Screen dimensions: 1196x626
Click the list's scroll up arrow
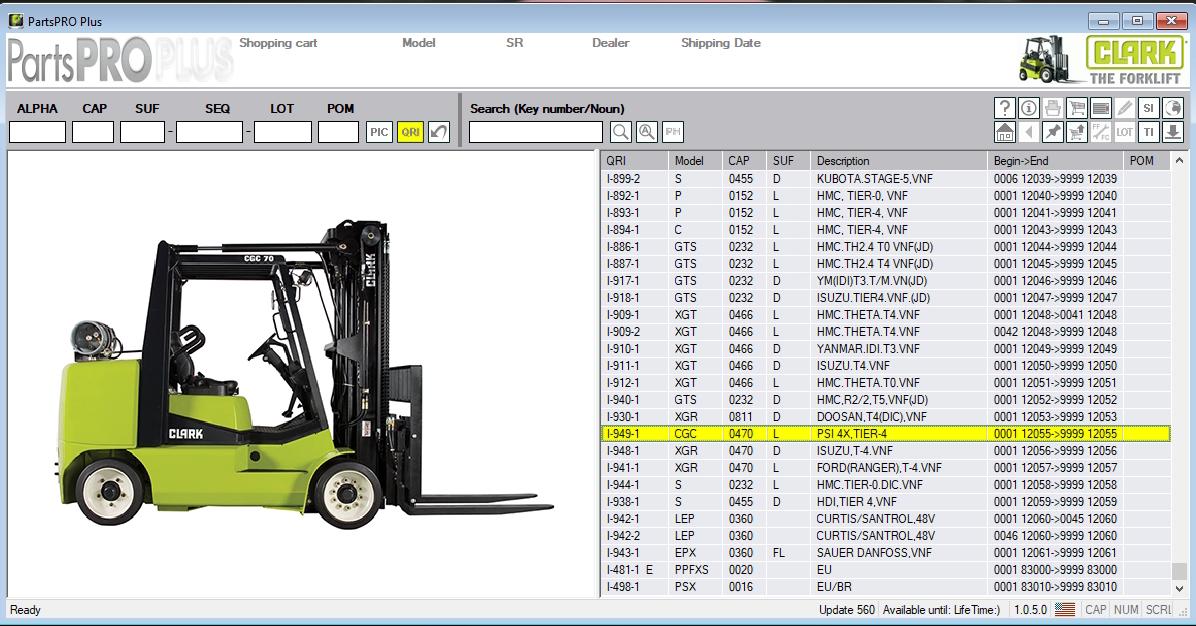click(1179, 161)
